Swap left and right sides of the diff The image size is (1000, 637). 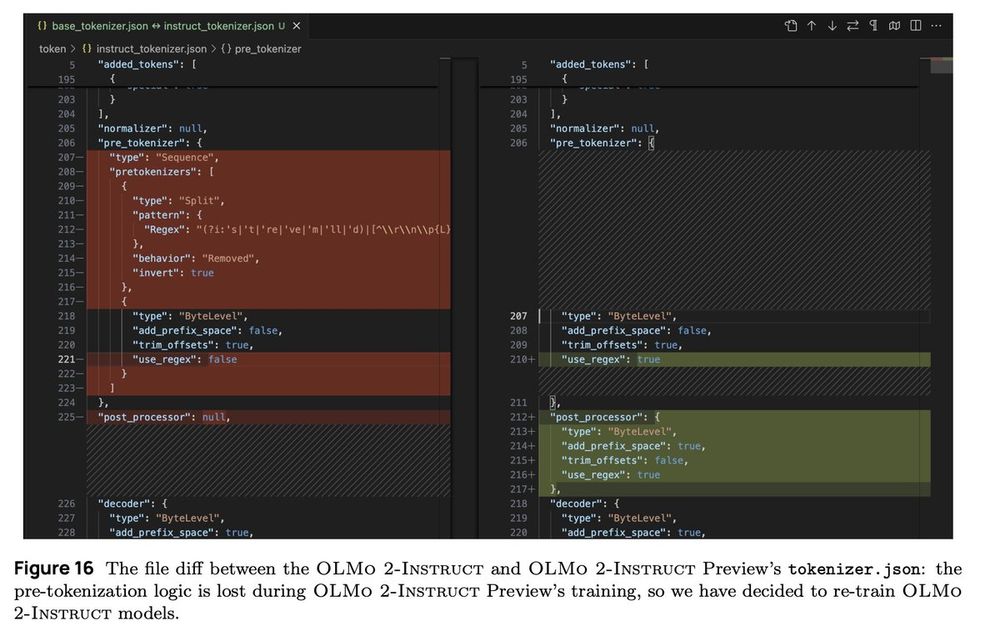tap(853, 26)
